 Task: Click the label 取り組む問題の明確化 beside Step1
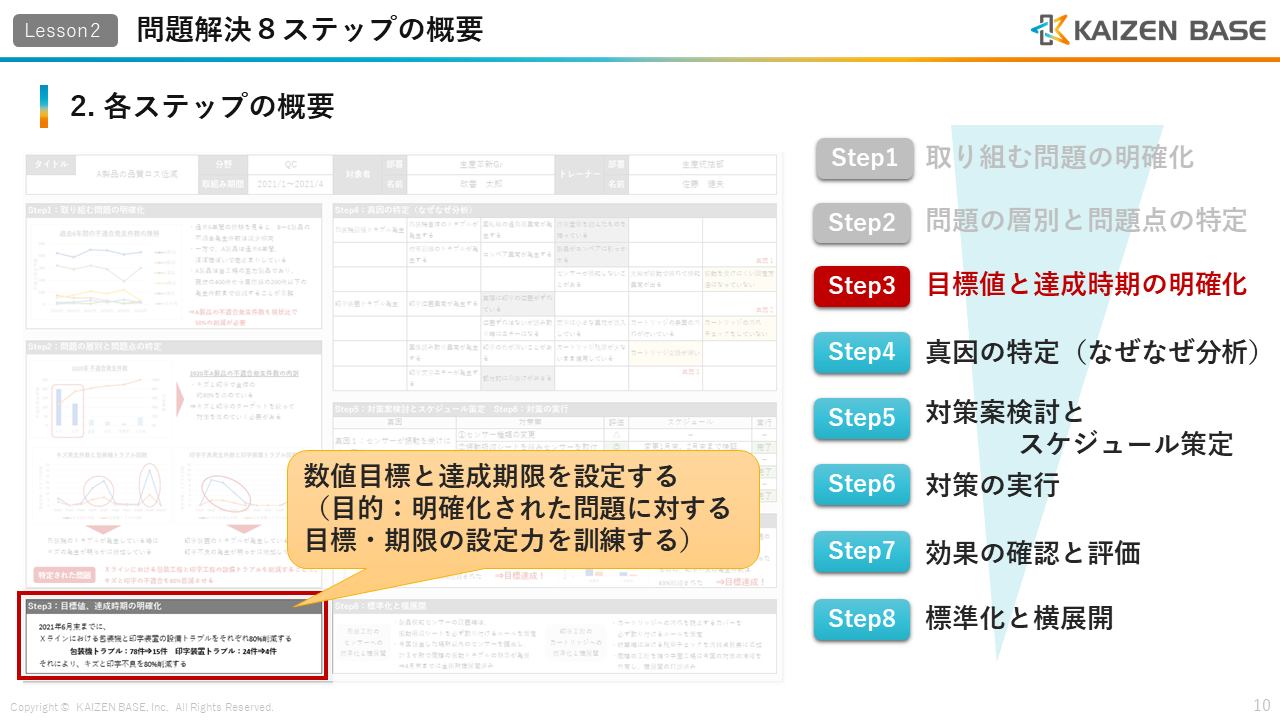(x=1060, y=158)
